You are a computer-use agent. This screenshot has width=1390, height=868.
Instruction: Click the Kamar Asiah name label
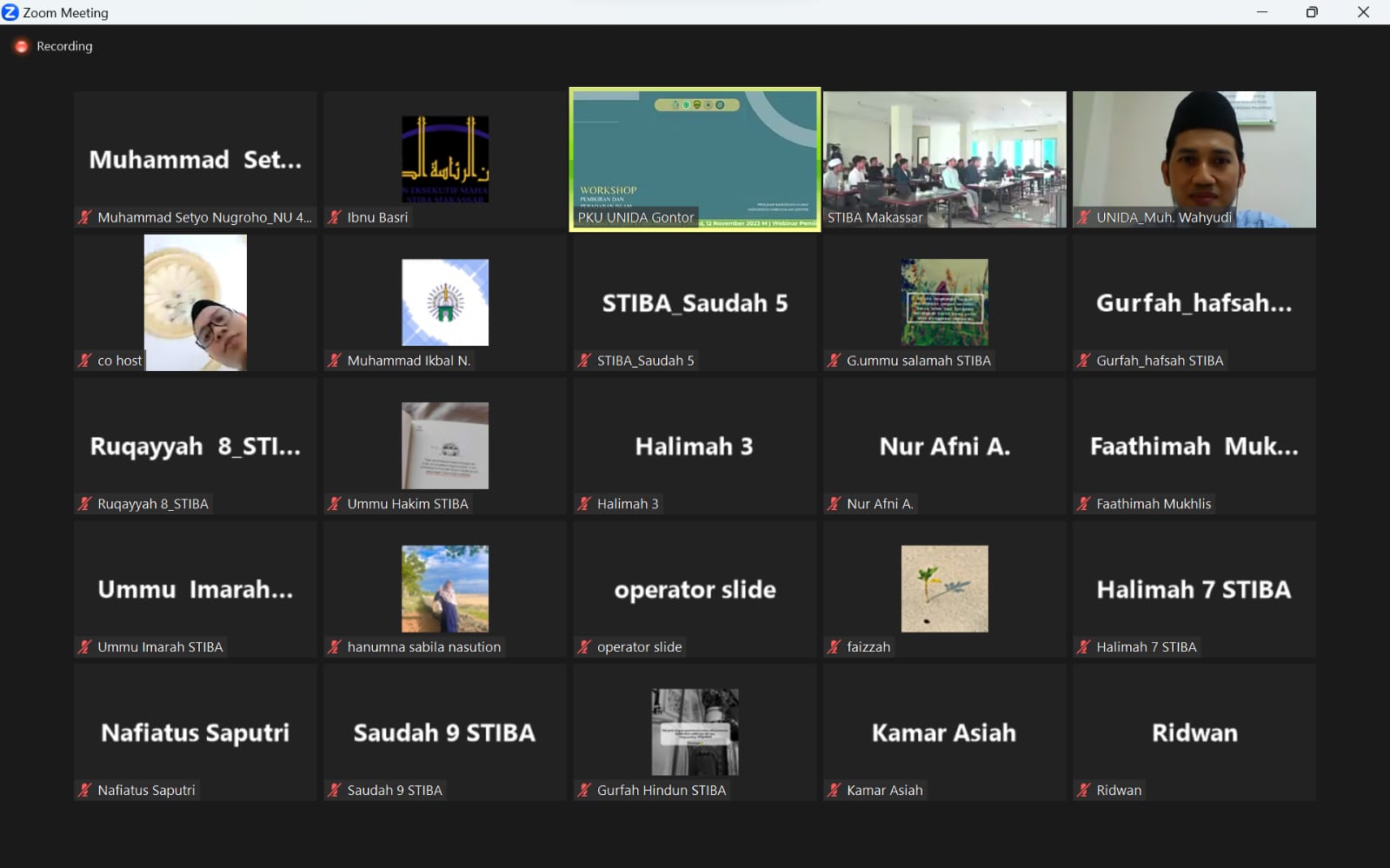[884, 790]
